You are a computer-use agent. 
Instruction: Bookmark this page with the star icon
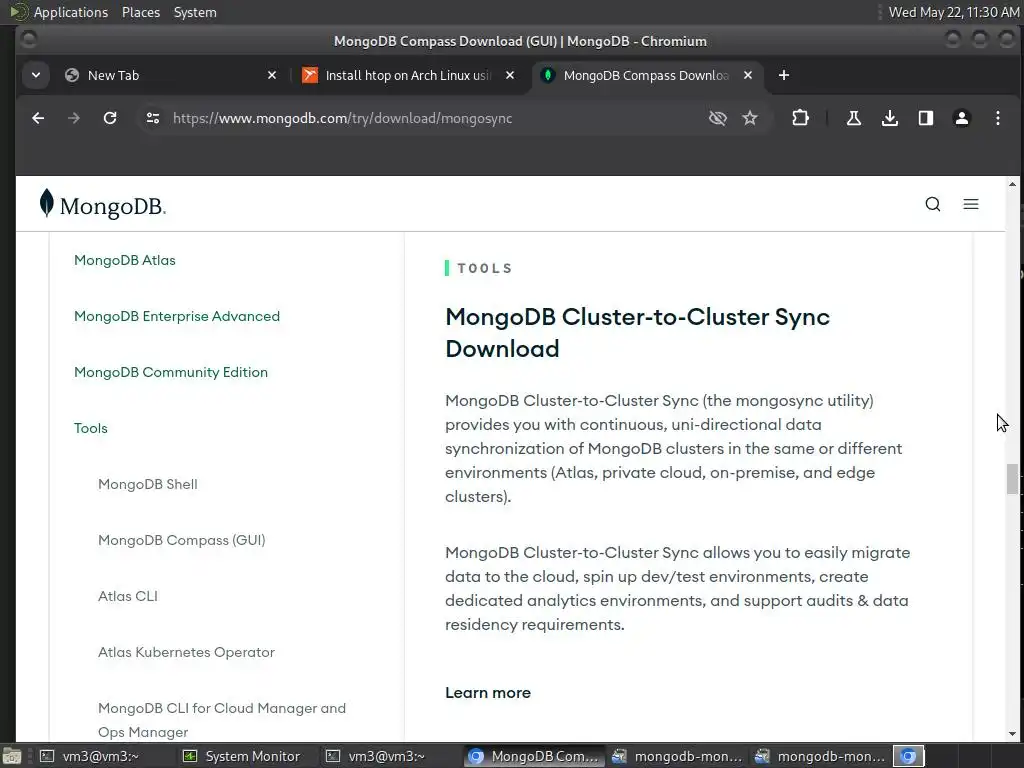coord(750,118)
